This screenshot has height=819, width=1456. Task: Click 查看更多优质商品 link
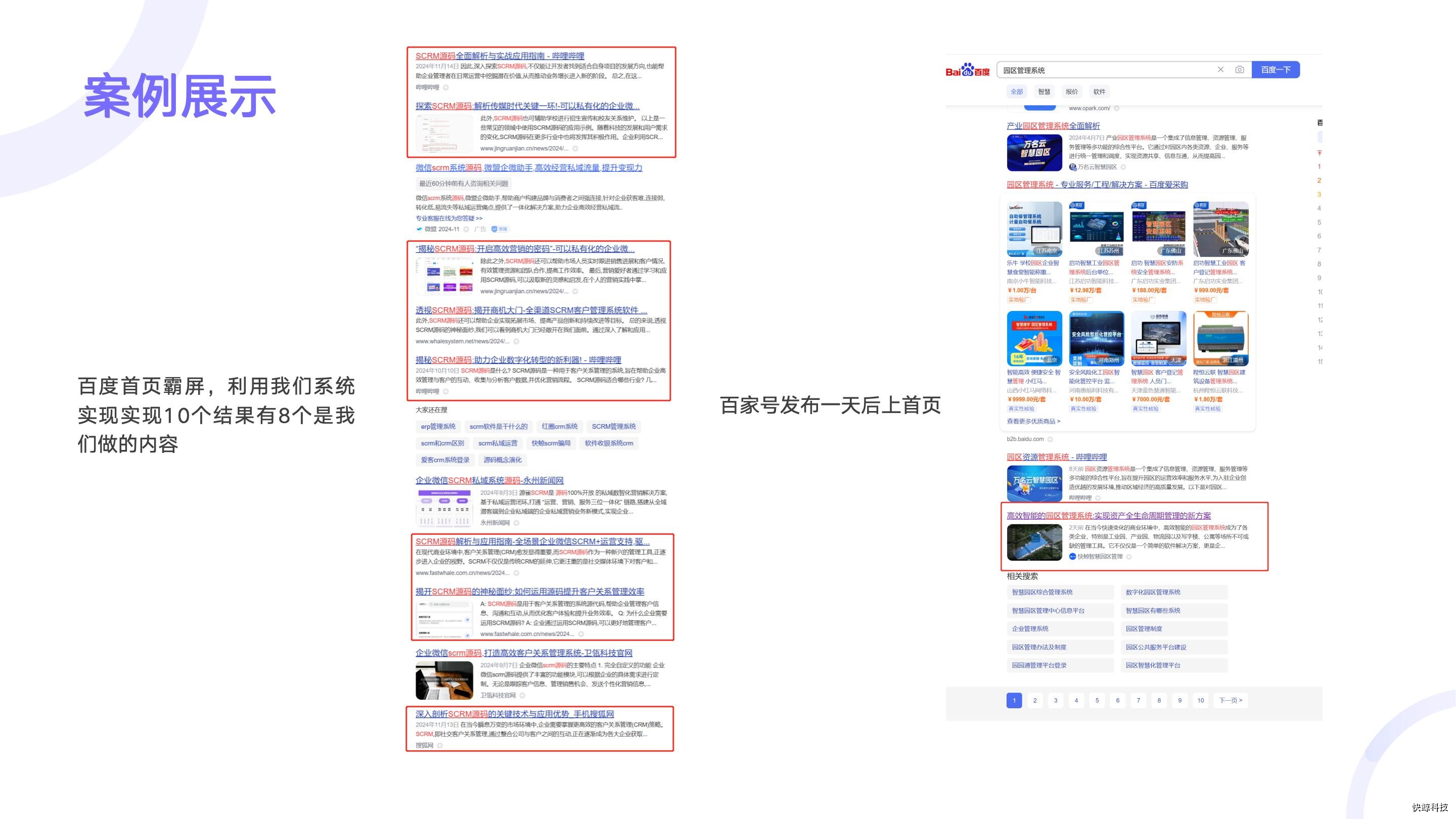point(1033,422)
